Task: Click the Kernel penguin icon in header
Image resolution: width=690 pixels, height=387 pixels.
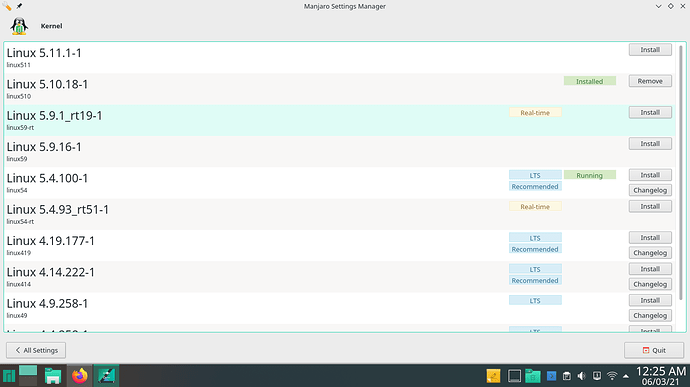Action: pos(19,26)
